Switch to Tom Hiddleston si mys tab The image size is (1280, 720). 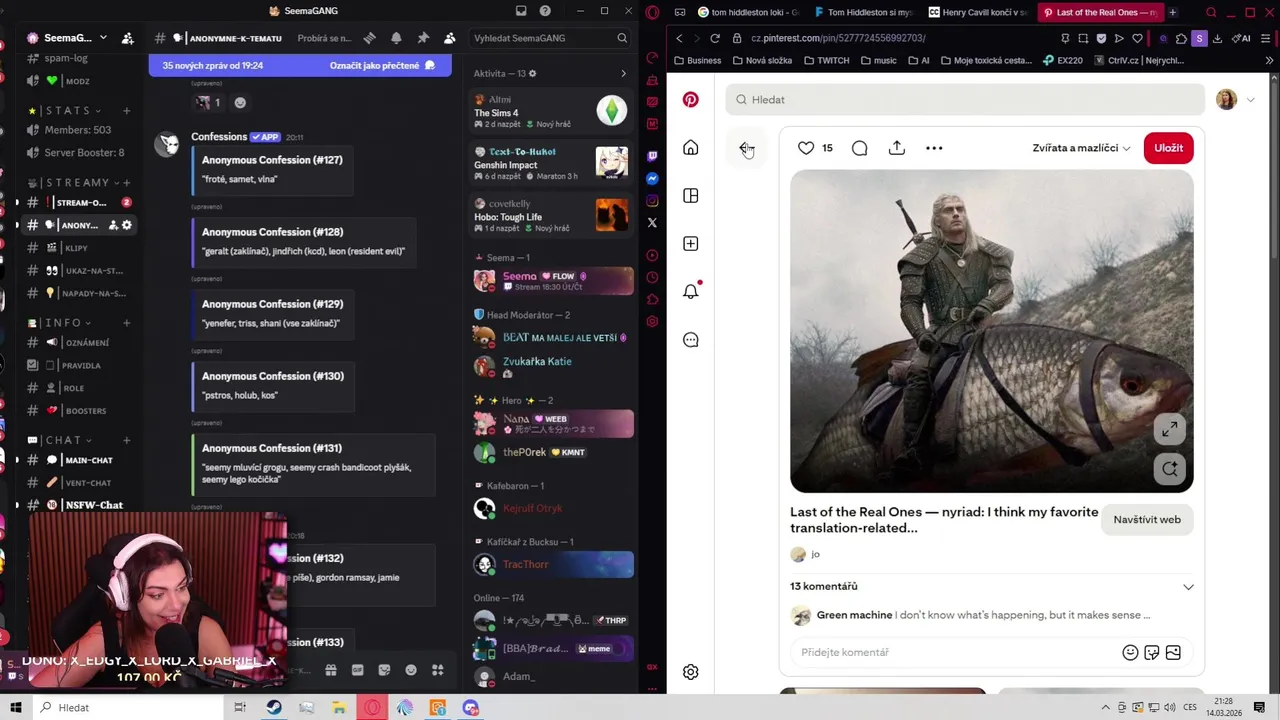click(x=863, y=12)
